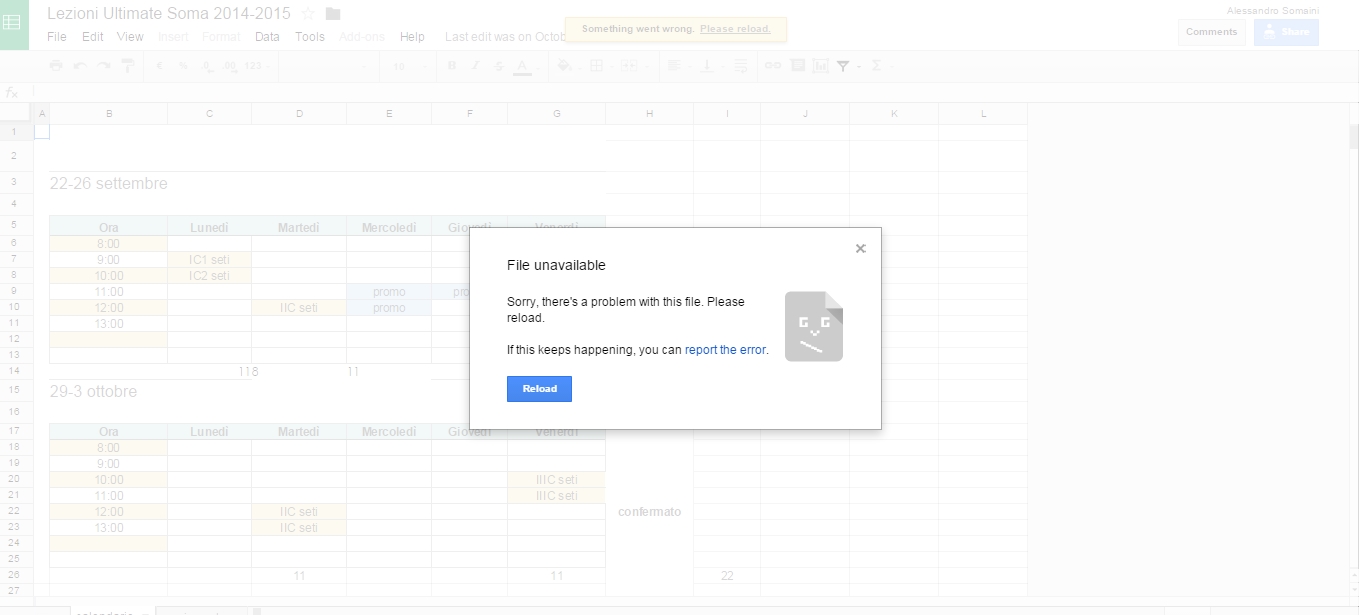The width and height of the screenshot is (1362, 615).
Task: Open the Merge cells dropdown
Action: click(x=629, y=66)
